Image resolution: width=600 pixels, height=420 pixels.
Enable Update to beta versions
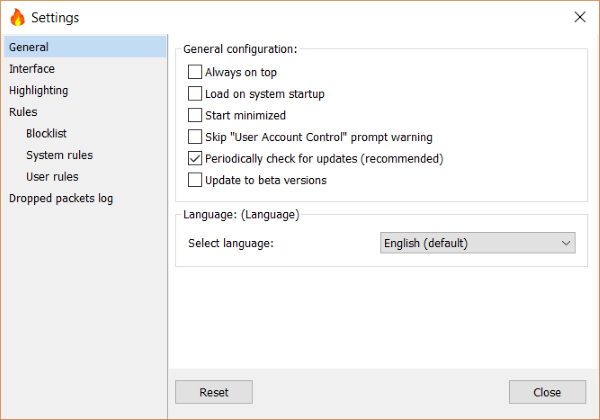pos(195,180)
